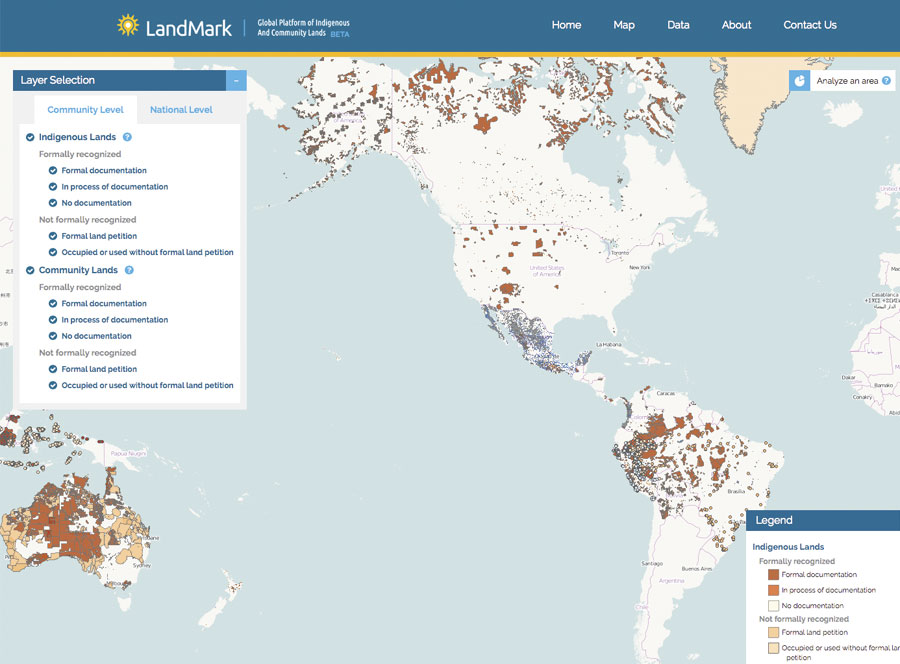
Task: Open the Contact Us menu item
Action: click(x=810, y=25)
